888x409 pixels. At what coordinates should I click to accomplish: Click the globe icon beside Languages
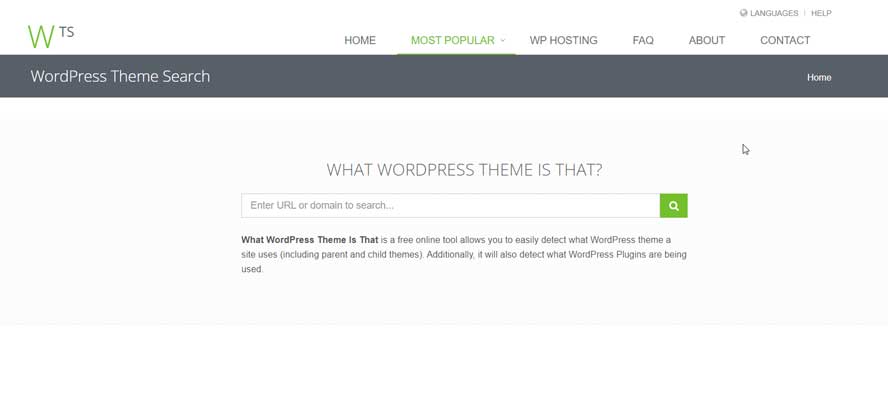(x=744, y=13)
